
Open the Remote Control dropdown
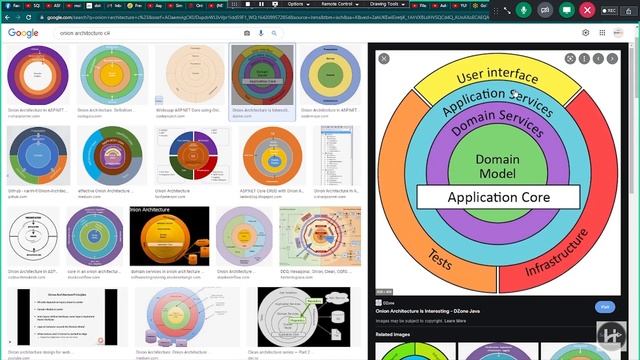click(x=340, y=4)
